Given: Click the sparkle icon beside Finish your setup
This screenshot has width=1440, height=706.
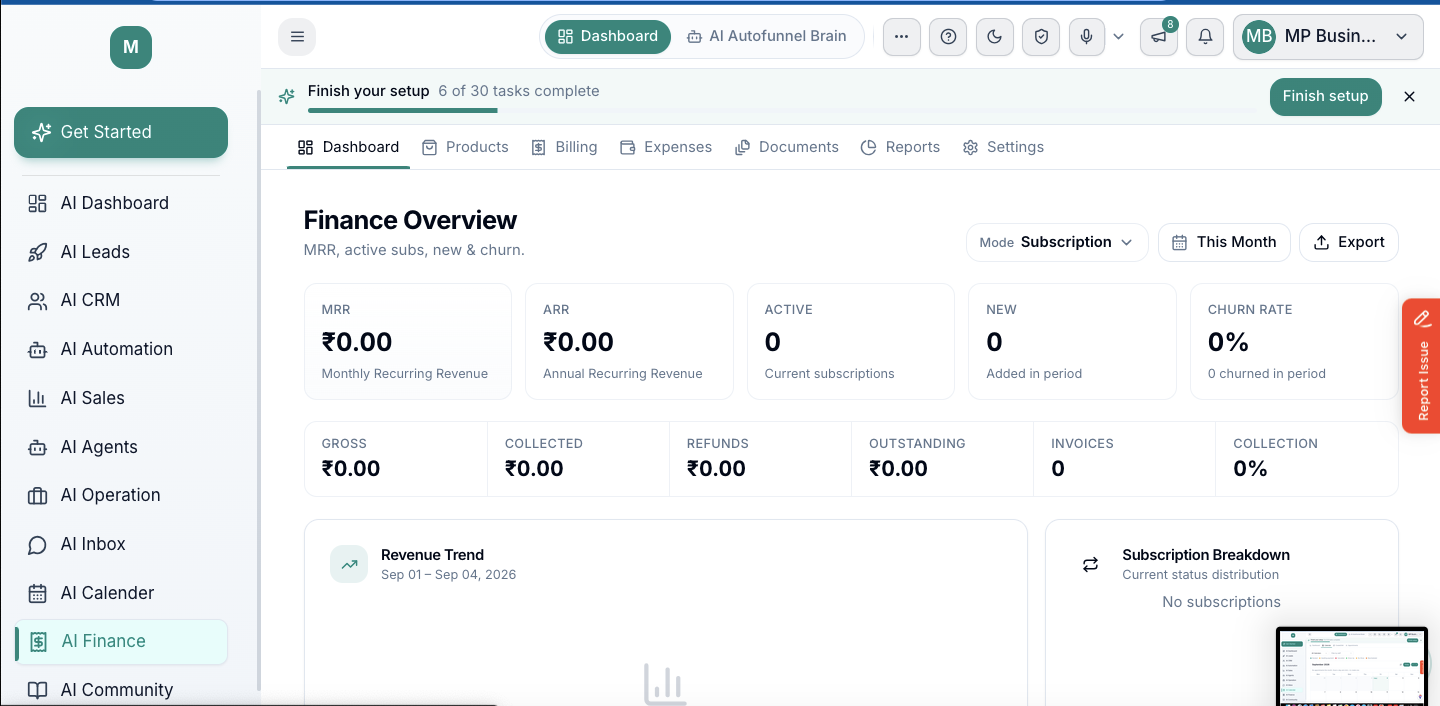Looking at the screenshot, I should point(287,96).
